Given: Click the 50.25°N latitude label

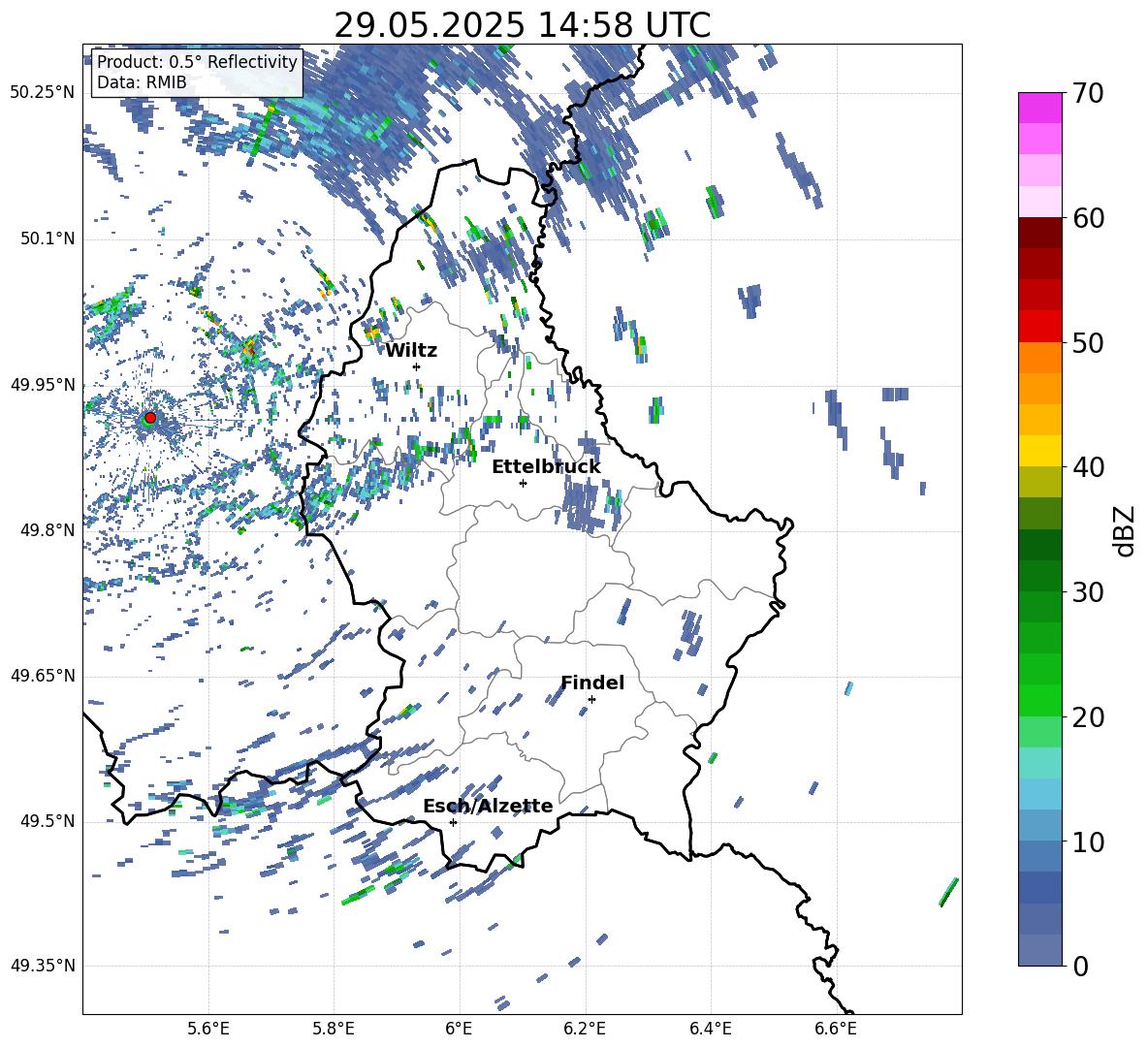Looking at the screenshot, I should point(43,93).
